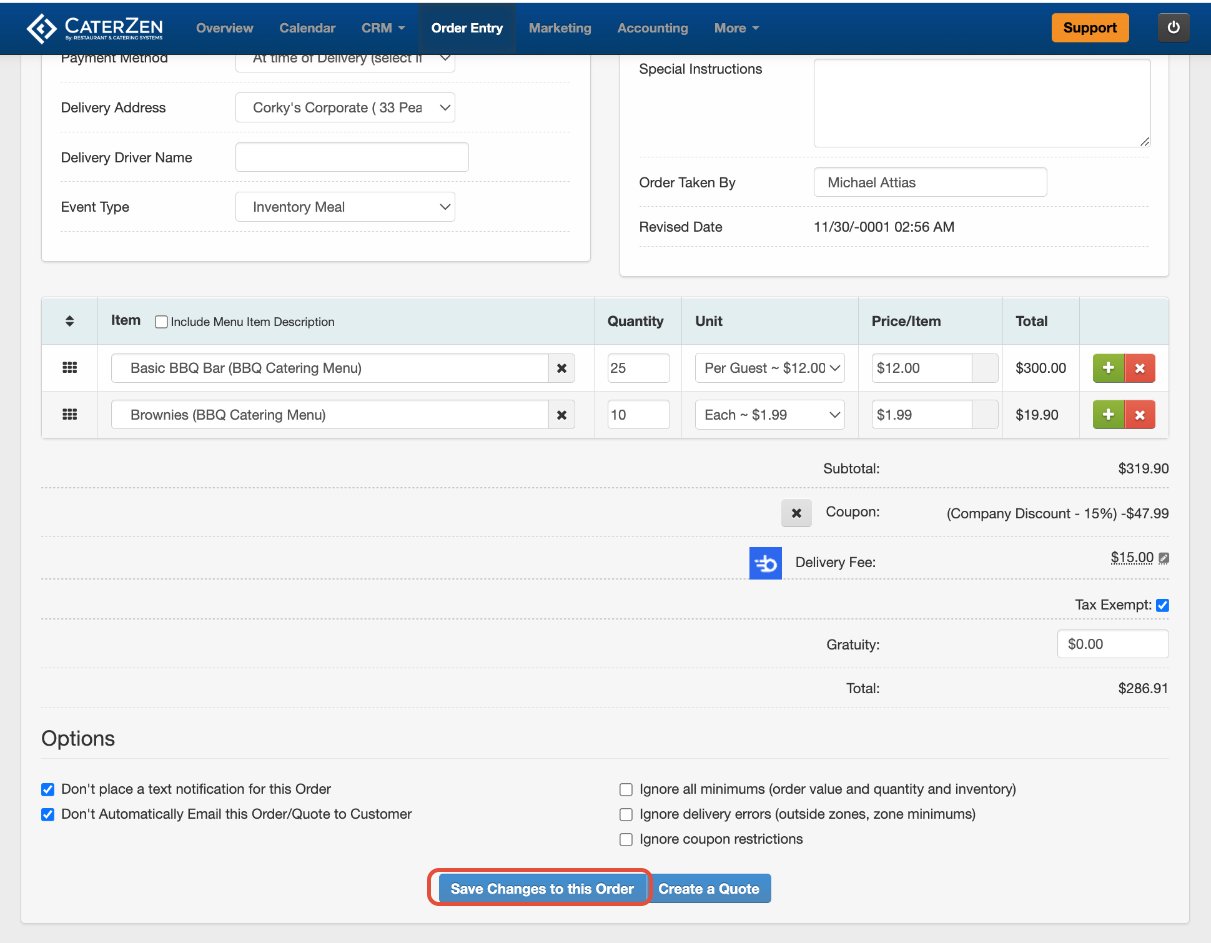Uncheck Don't place a text notification
This screenshot has width=1211, height=943.
tap(48, 789)
